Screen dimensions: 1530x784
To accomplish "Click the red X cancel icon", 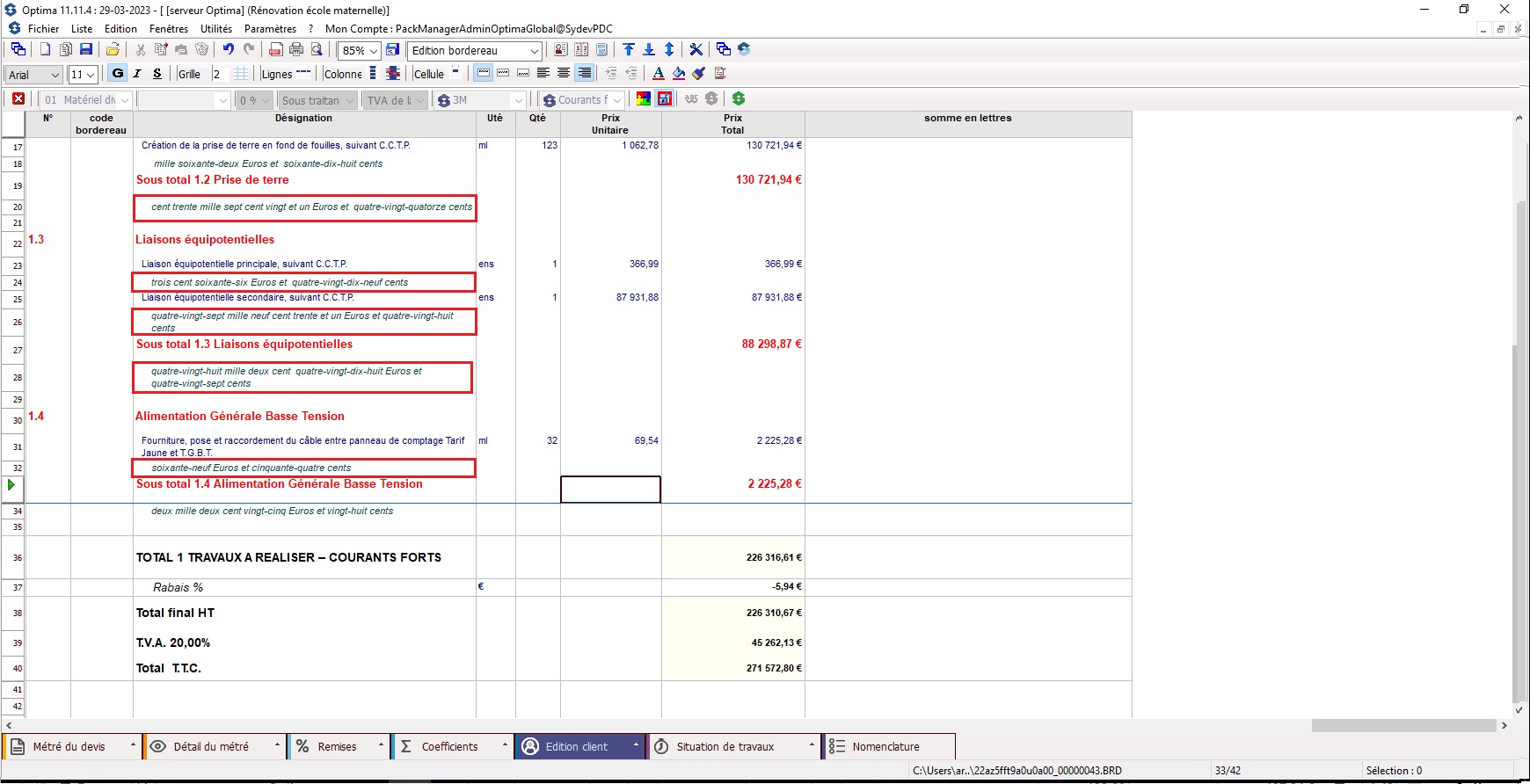I will (x=18, y=99).
